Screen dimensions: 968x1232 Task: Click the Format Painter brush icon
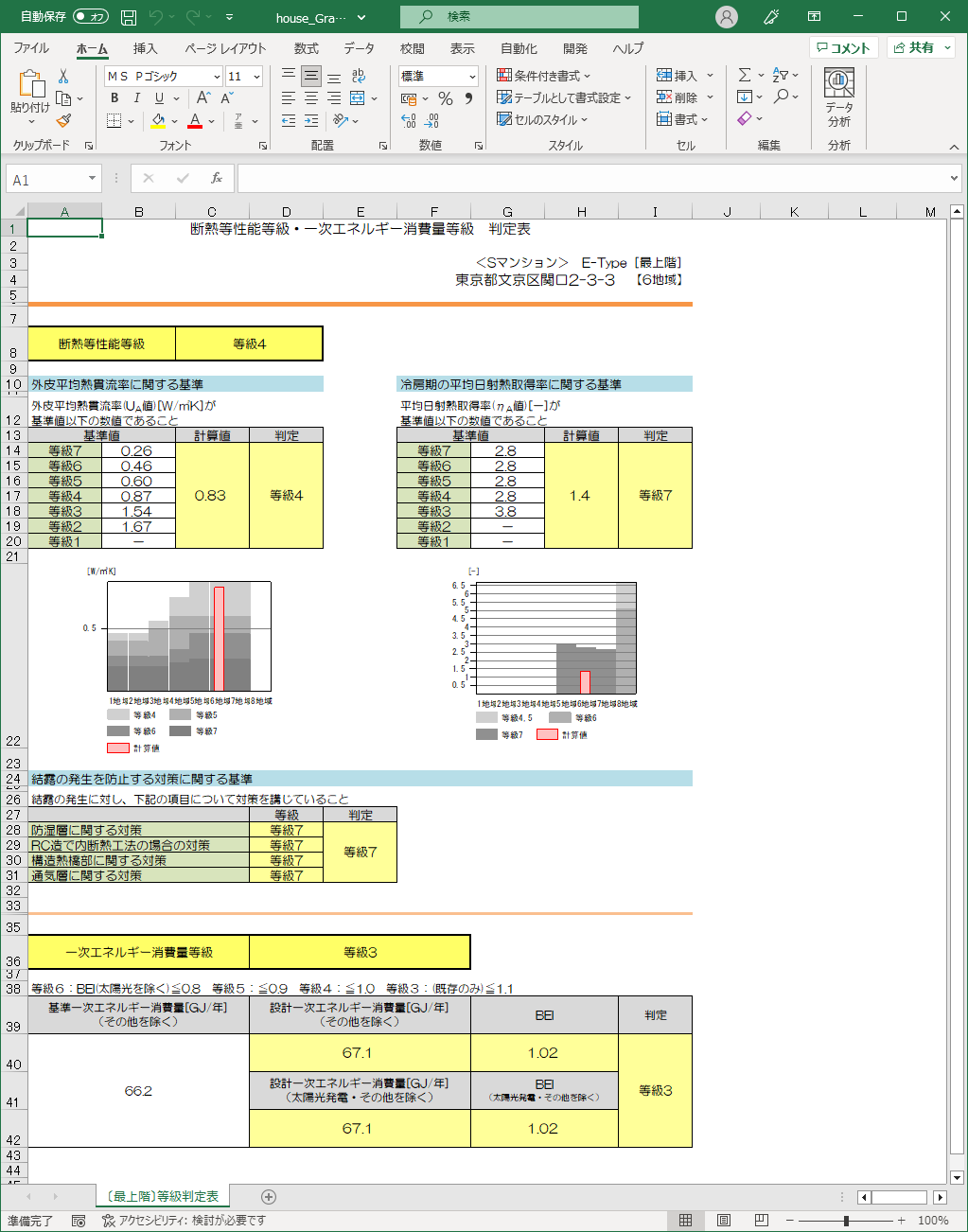pos(63,120)
